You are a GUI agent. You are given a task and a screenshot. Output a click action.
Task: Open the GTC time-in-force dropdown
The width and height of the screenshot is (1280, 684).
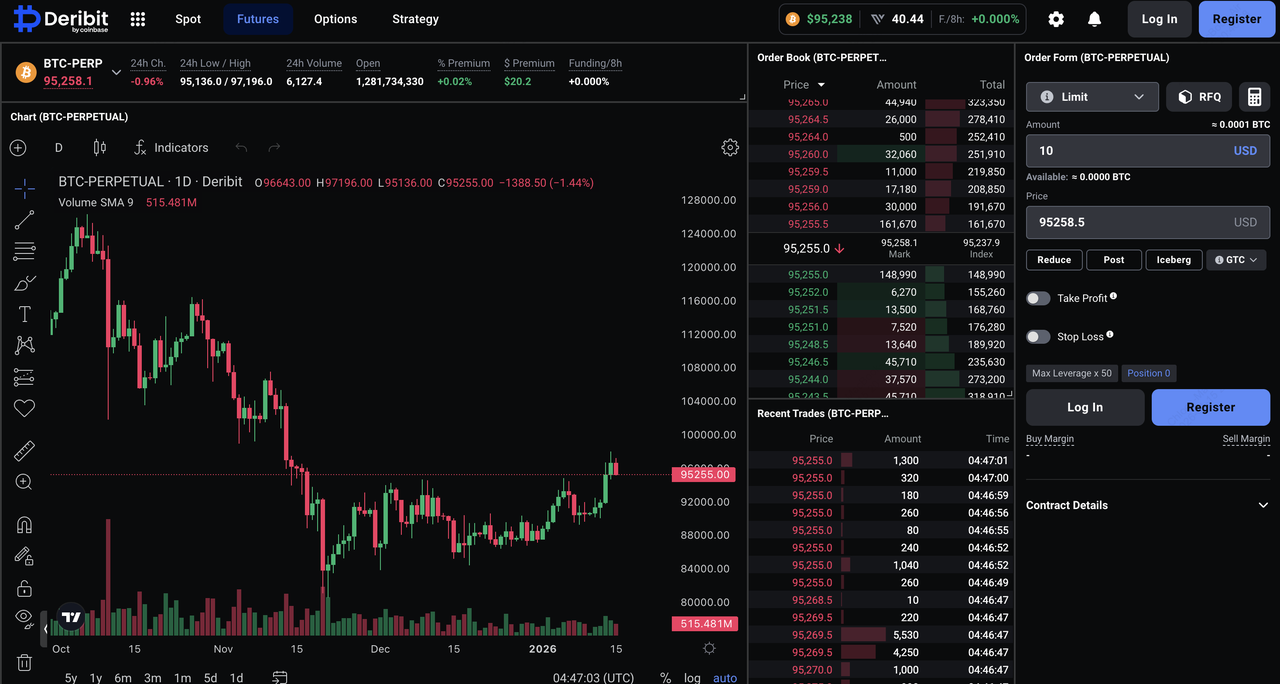pyautogui.click(x=1236, y=260)
